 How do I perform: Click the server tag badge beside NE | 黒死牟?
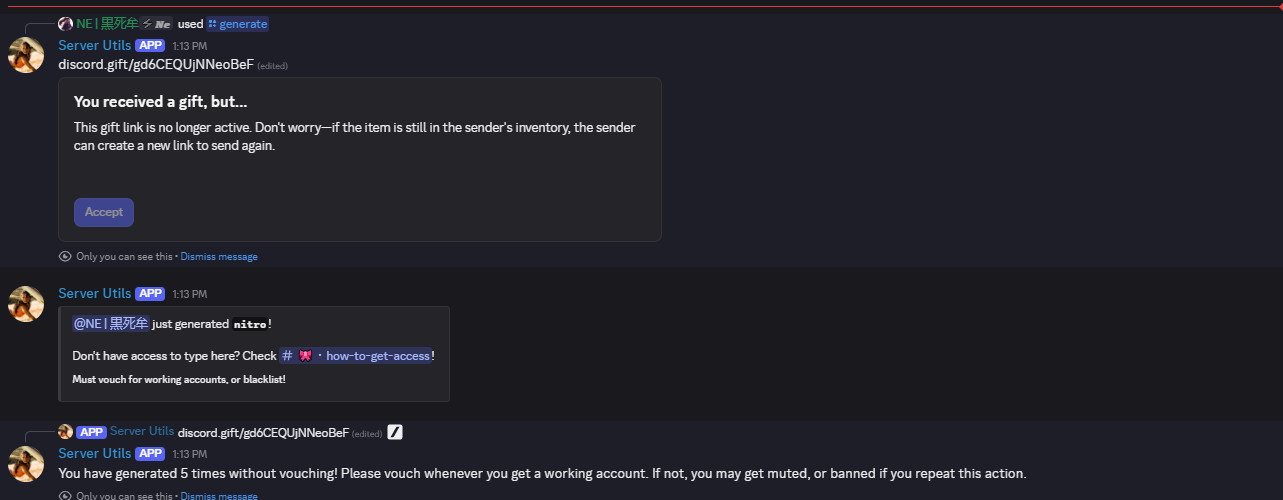[158, 23]
